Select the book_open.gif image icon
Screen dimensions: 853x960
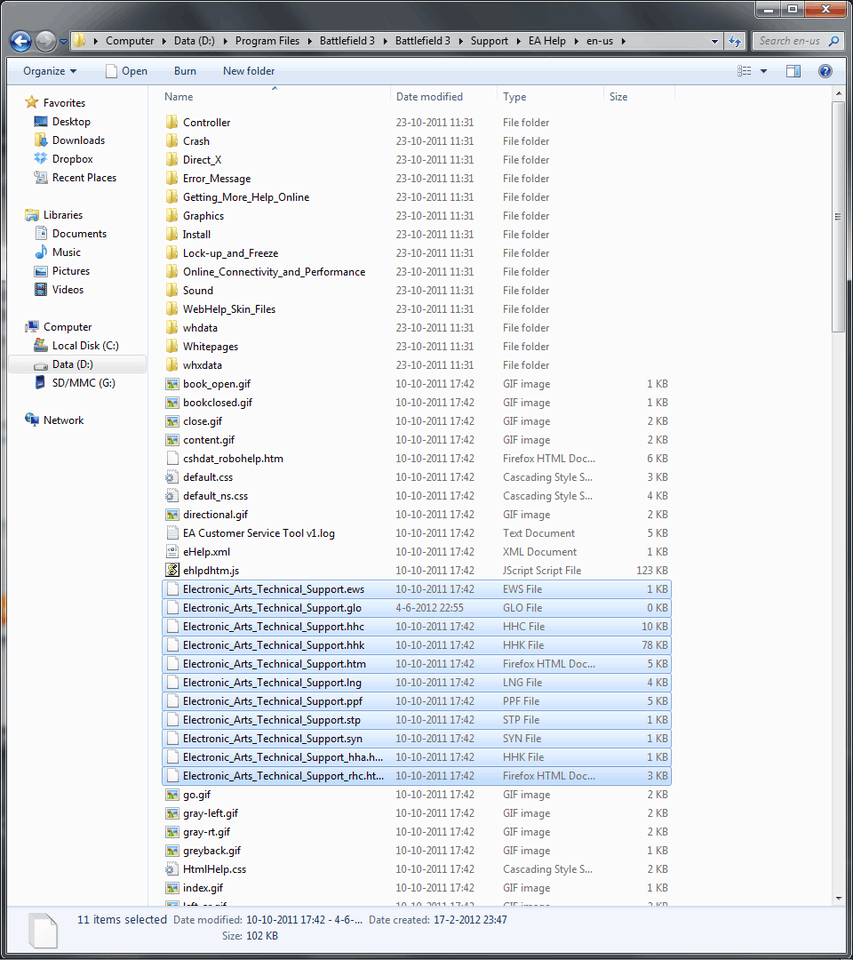tap(172, 383)
